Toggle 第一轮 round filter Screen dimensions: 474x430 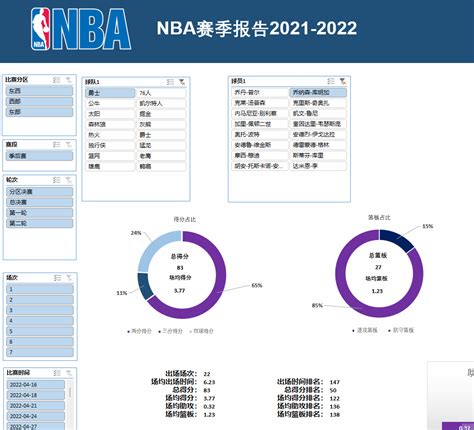39,213
